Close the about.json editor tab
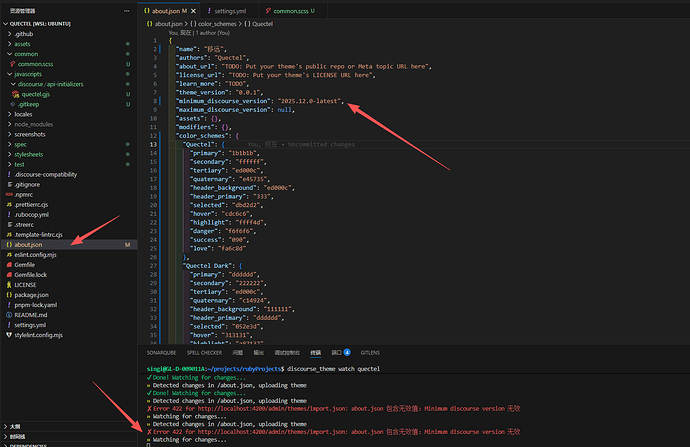Image resolution: width=690 pixels, height=447 pixels. 193,11
